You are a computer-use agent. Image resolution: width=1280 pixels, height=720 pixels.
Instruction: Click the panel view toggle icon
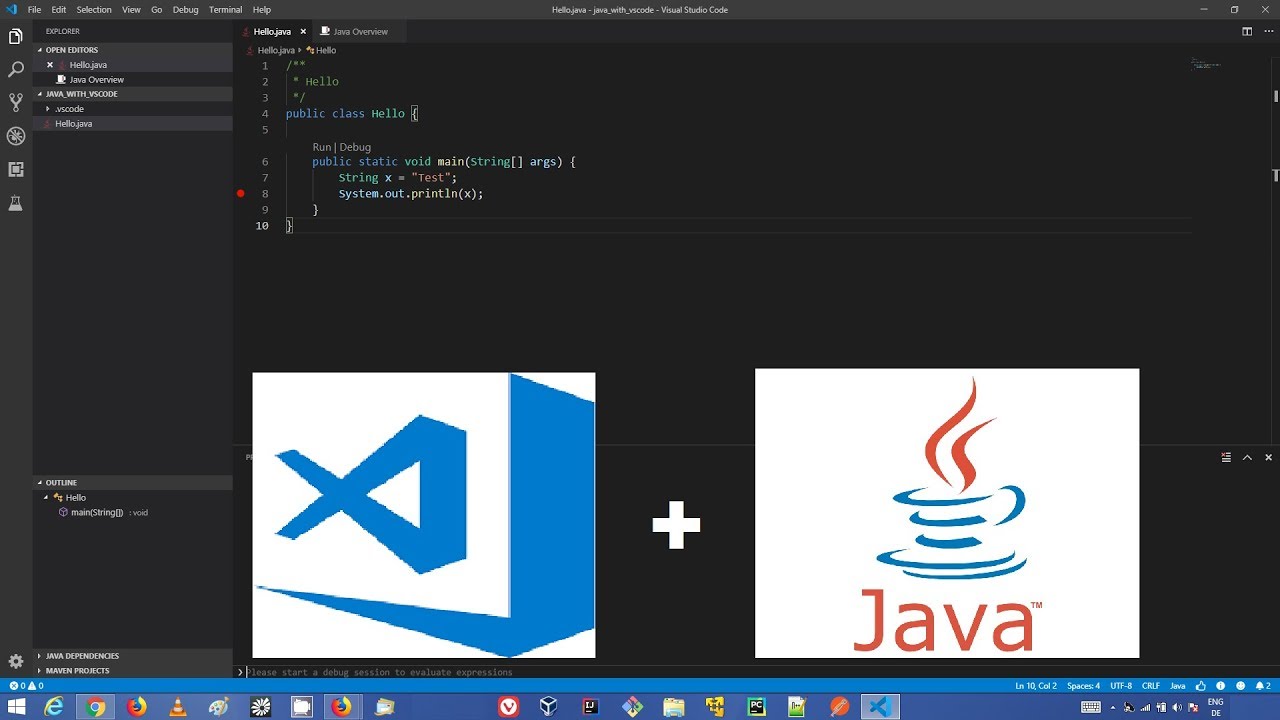click(x=1226, y=457)
